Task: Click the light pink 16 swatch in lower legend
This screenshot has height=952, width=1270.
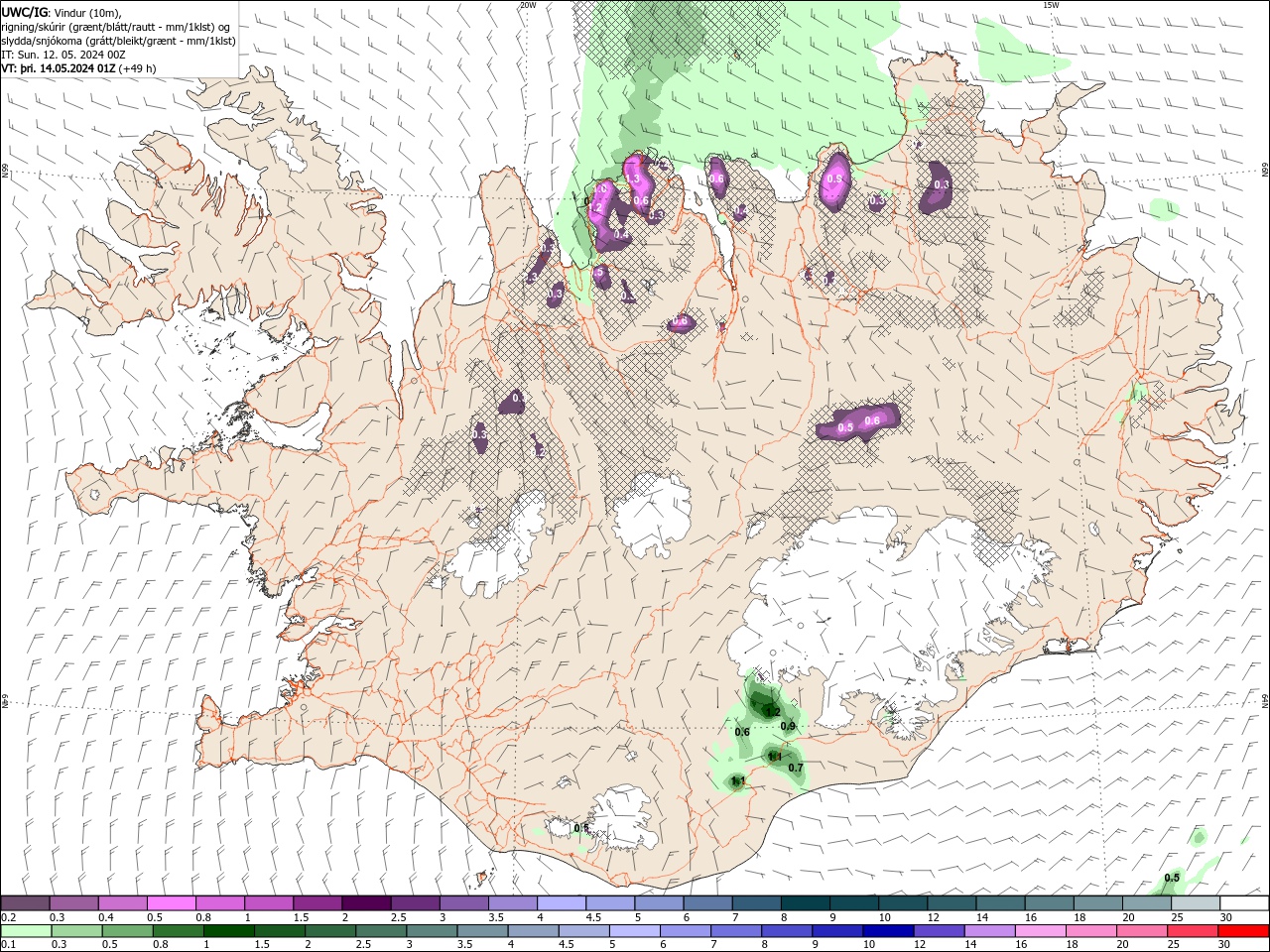Action: [1041, 931]
